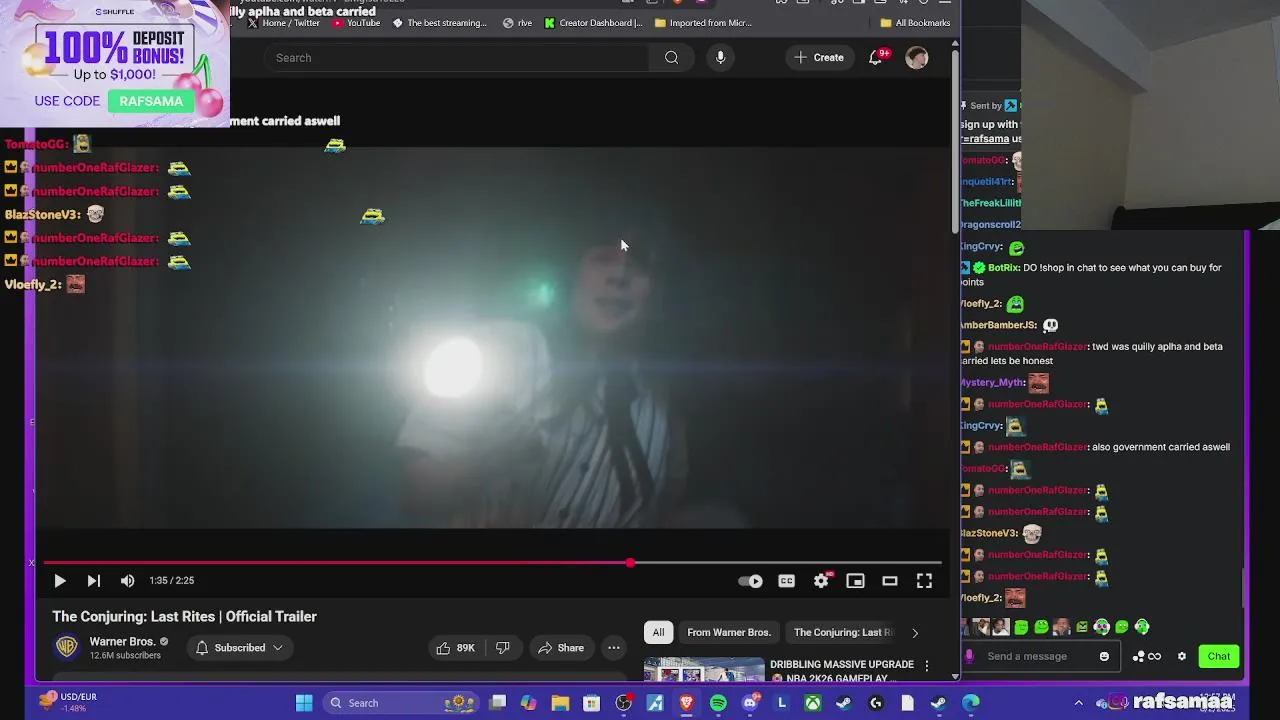The height and width of the screenshot is (720, 1280).
Task: Play the Conjuring trailer video
Action: [x=59, y=580]
